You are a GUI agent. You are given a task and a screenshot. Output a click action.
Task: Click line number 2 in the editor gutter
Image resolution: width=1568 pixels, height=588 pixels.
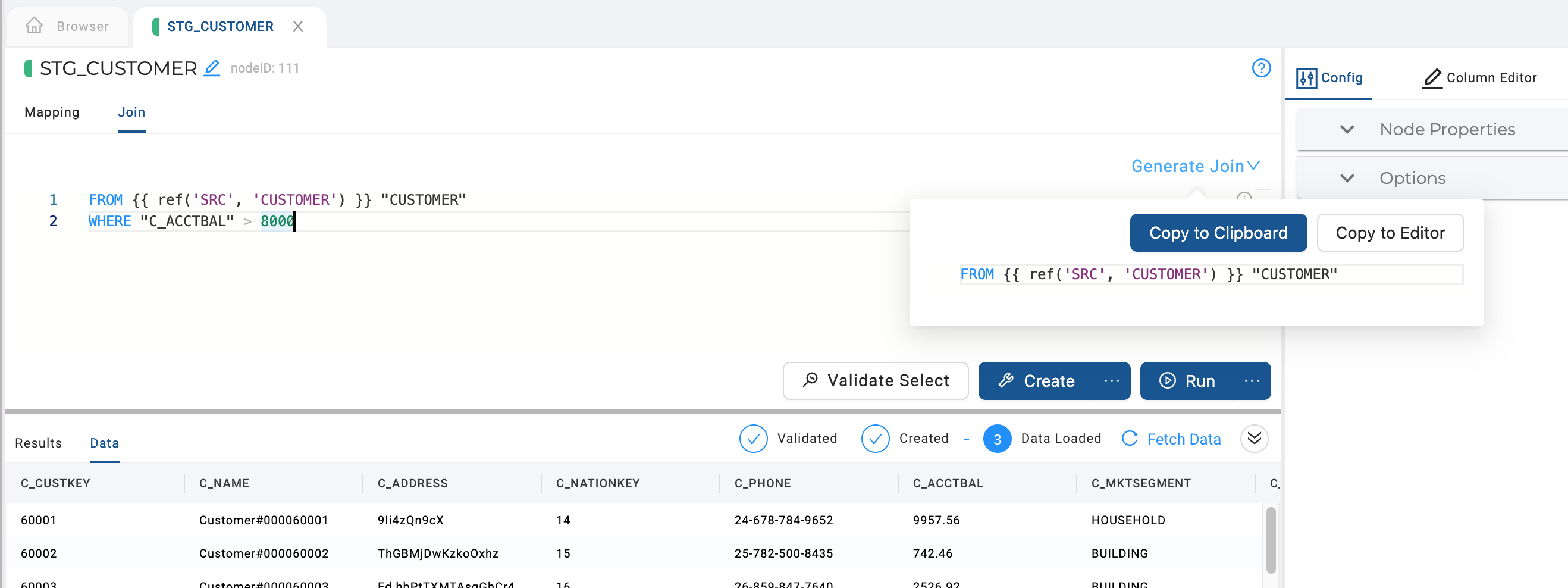click(x=54, y=221)
